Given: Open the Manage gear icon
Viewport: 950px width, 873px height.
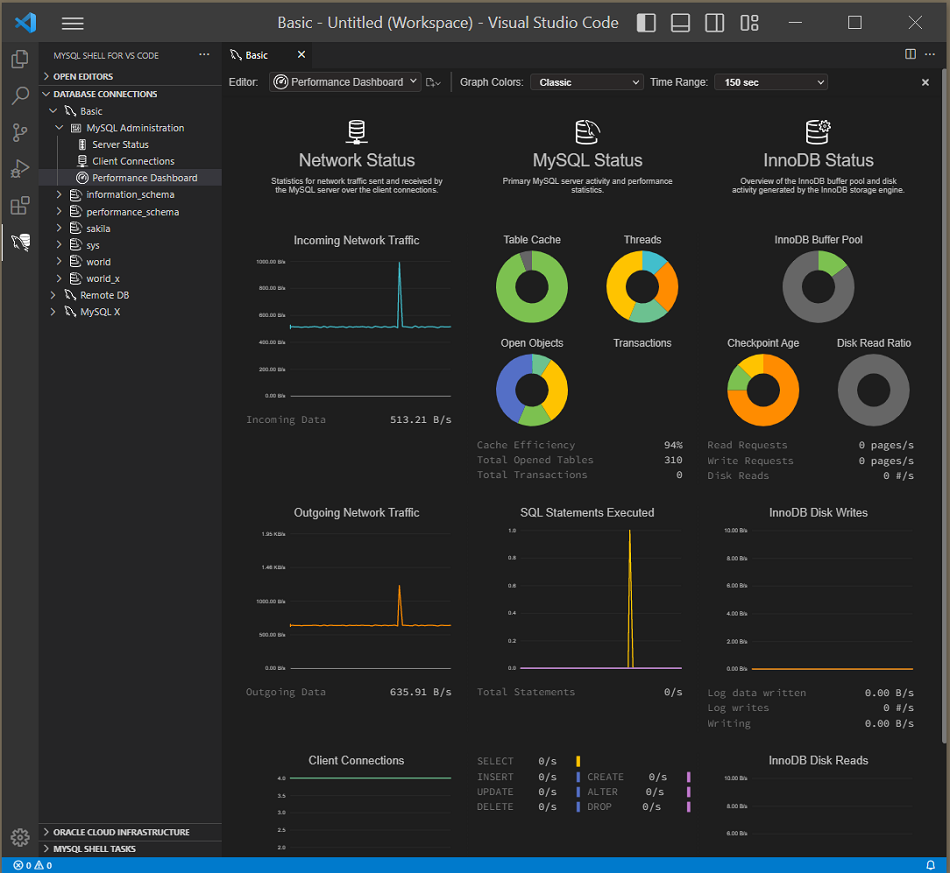Looking at the screenshot, I should (19, 837).
